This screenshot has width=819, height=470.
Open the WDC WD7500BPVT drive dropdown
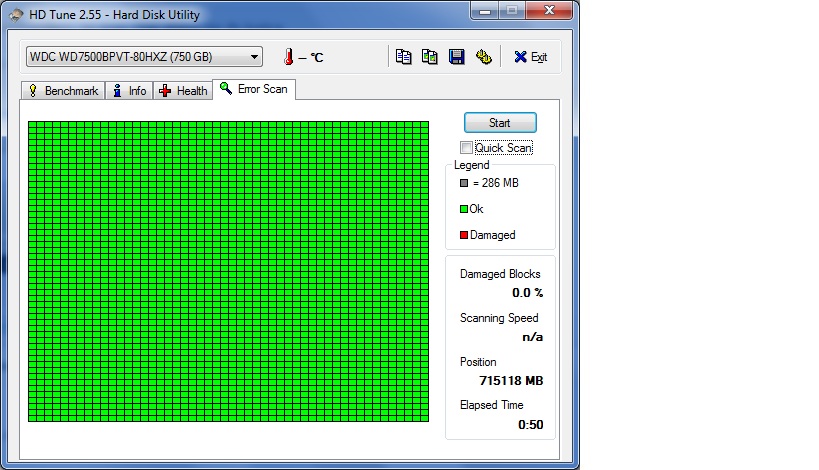(144, 57)
